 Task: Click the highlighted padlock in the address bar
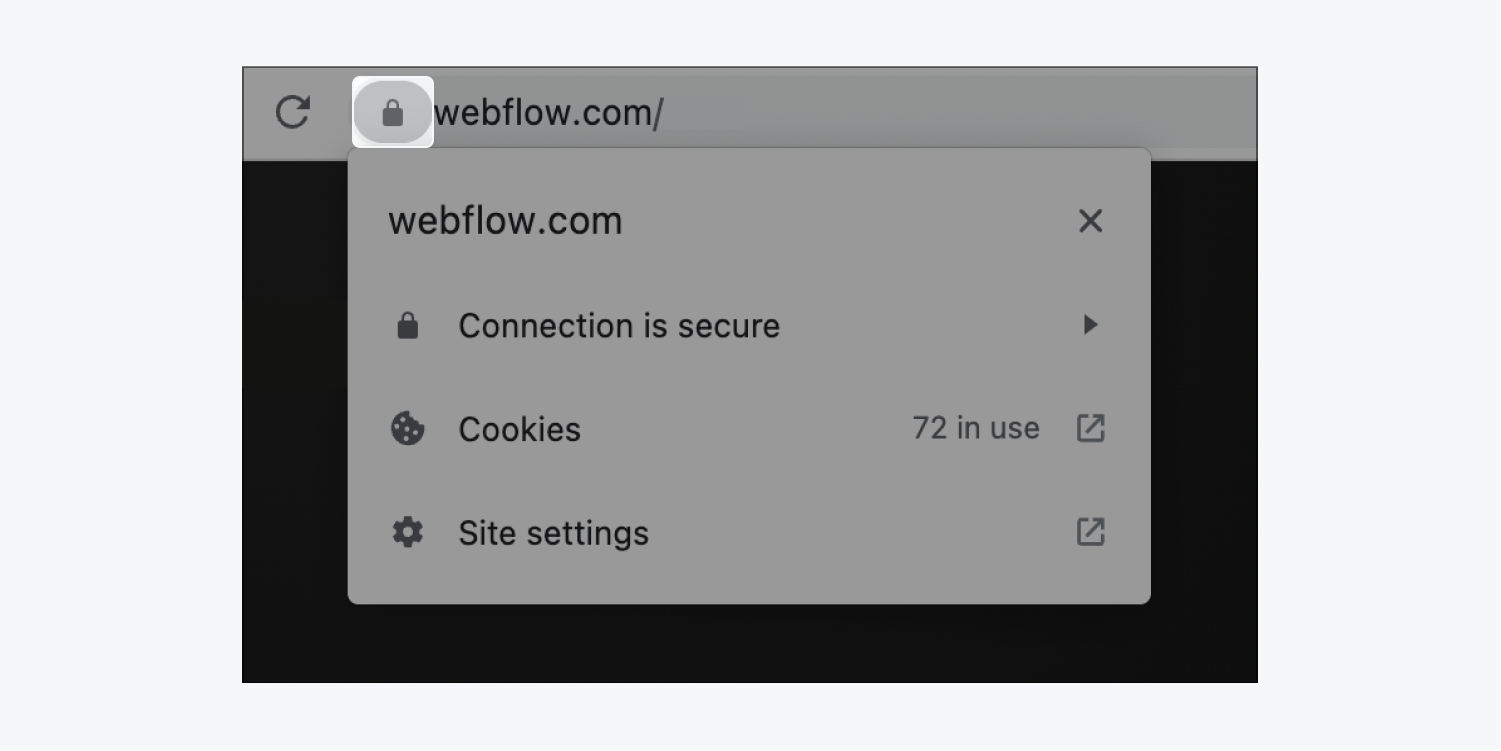click(x=393, y=112)
